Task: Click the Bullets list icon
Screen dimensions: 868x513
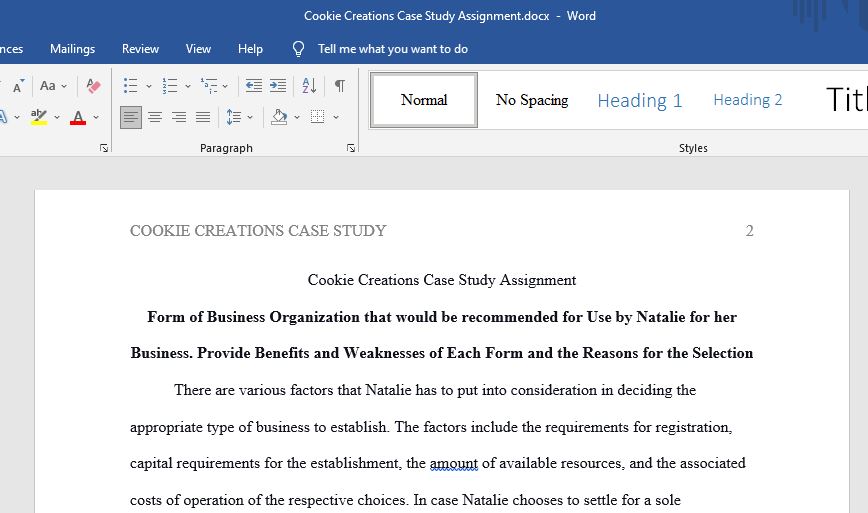Action: pos(131,86)
